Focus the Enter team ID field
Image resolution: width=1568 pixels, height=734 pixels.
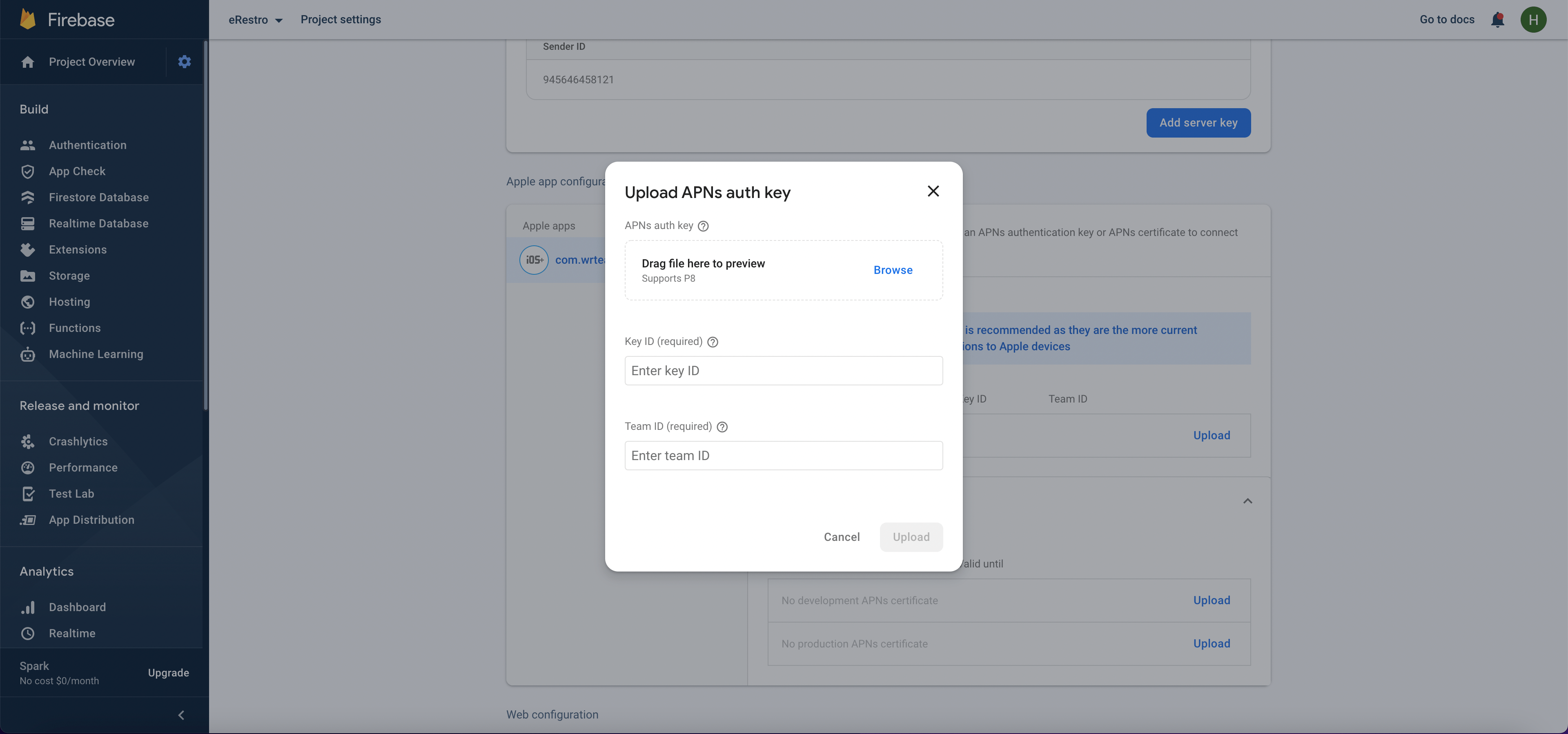tap(784, 455)
